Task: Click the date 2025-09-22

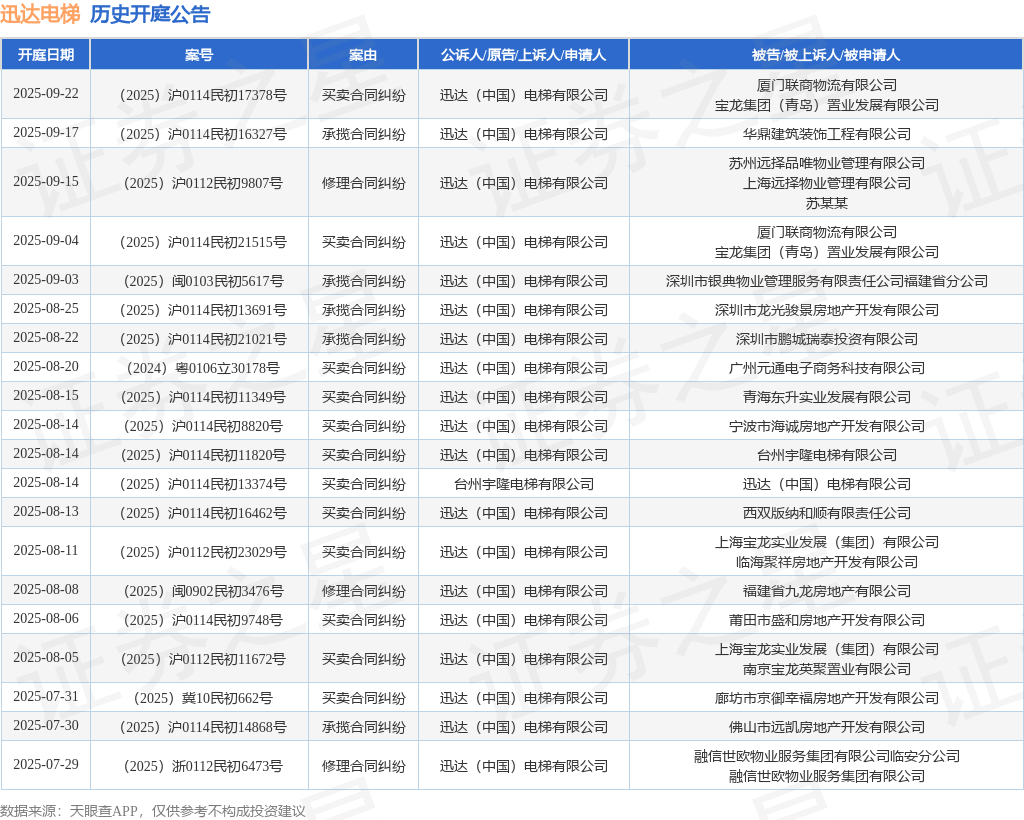Action: (46, 93)
